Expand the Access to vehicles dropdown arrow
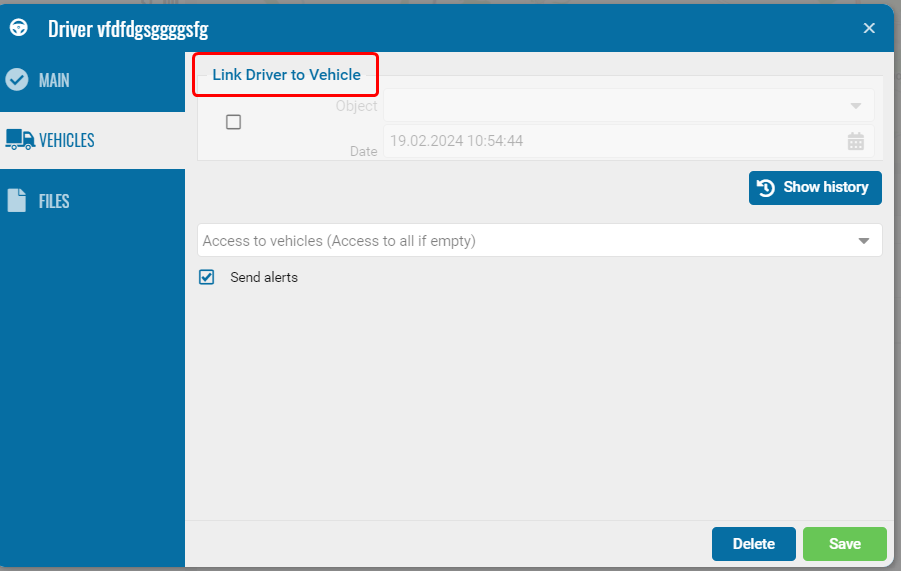Screen dimensions: 901x571 (x=864, y=241)
